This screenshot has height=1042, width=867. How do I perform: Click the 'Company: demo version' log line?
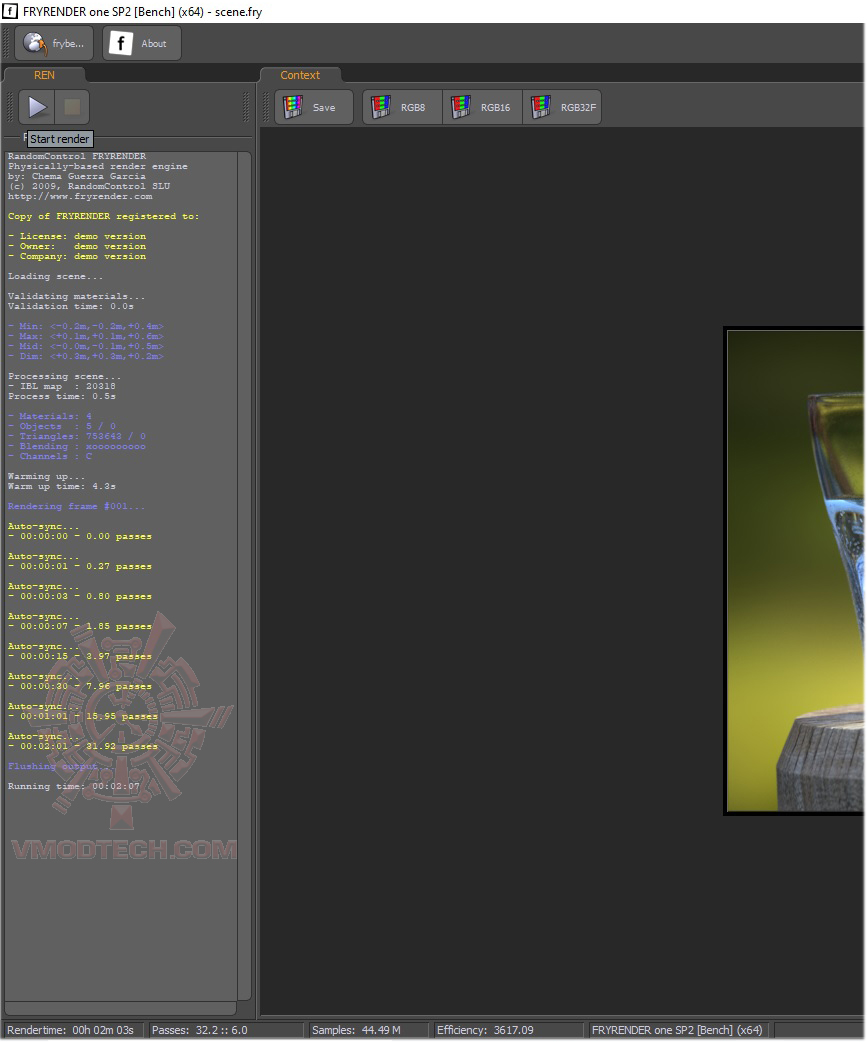tap(76, 256)
